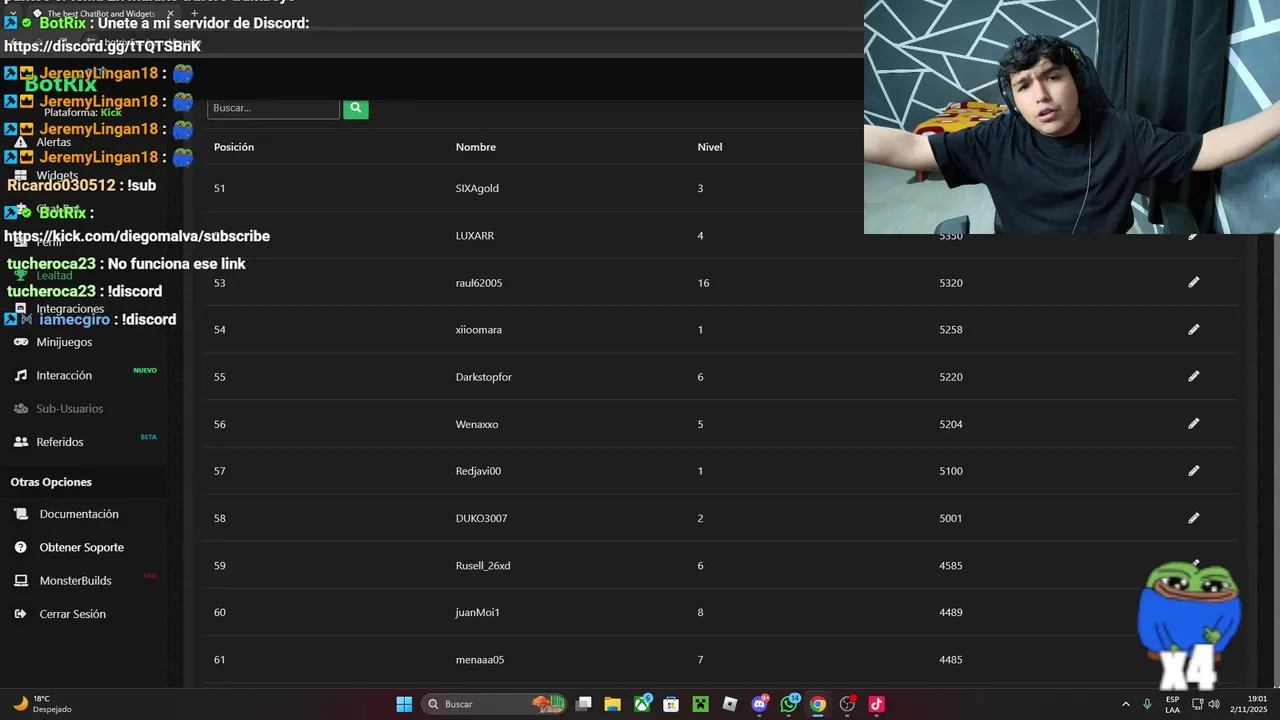Click the name Darkstopfor in the table
The height and width of the screenshot is (720, 1280).
484,377
